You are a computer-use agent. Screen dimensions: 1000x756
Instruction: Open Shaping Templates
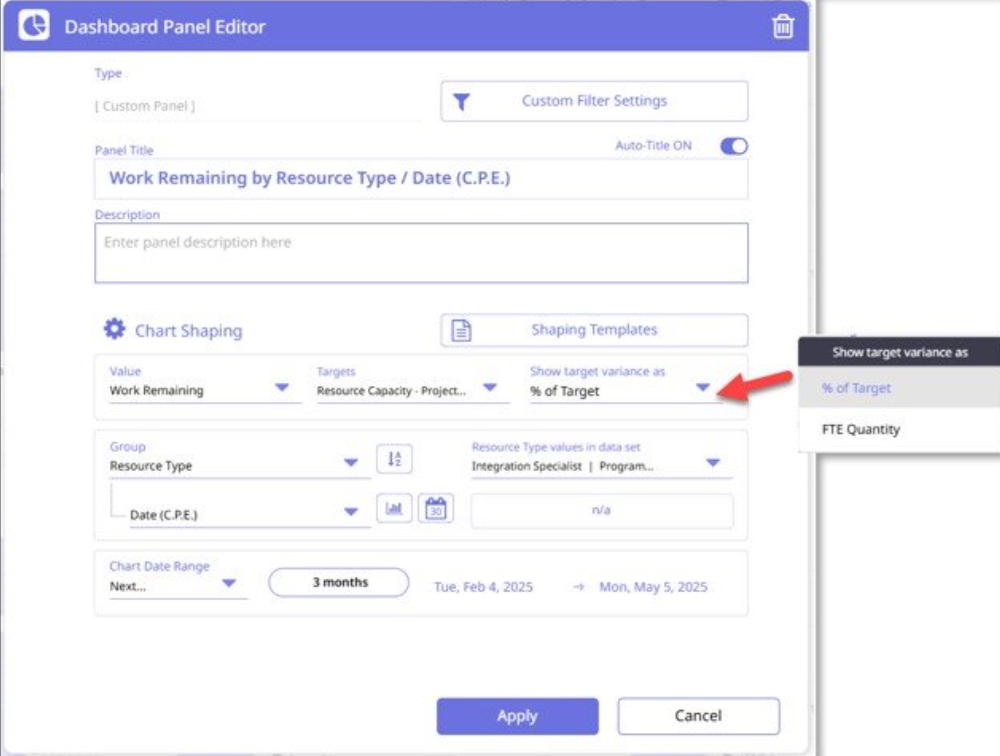coord(594,330)
